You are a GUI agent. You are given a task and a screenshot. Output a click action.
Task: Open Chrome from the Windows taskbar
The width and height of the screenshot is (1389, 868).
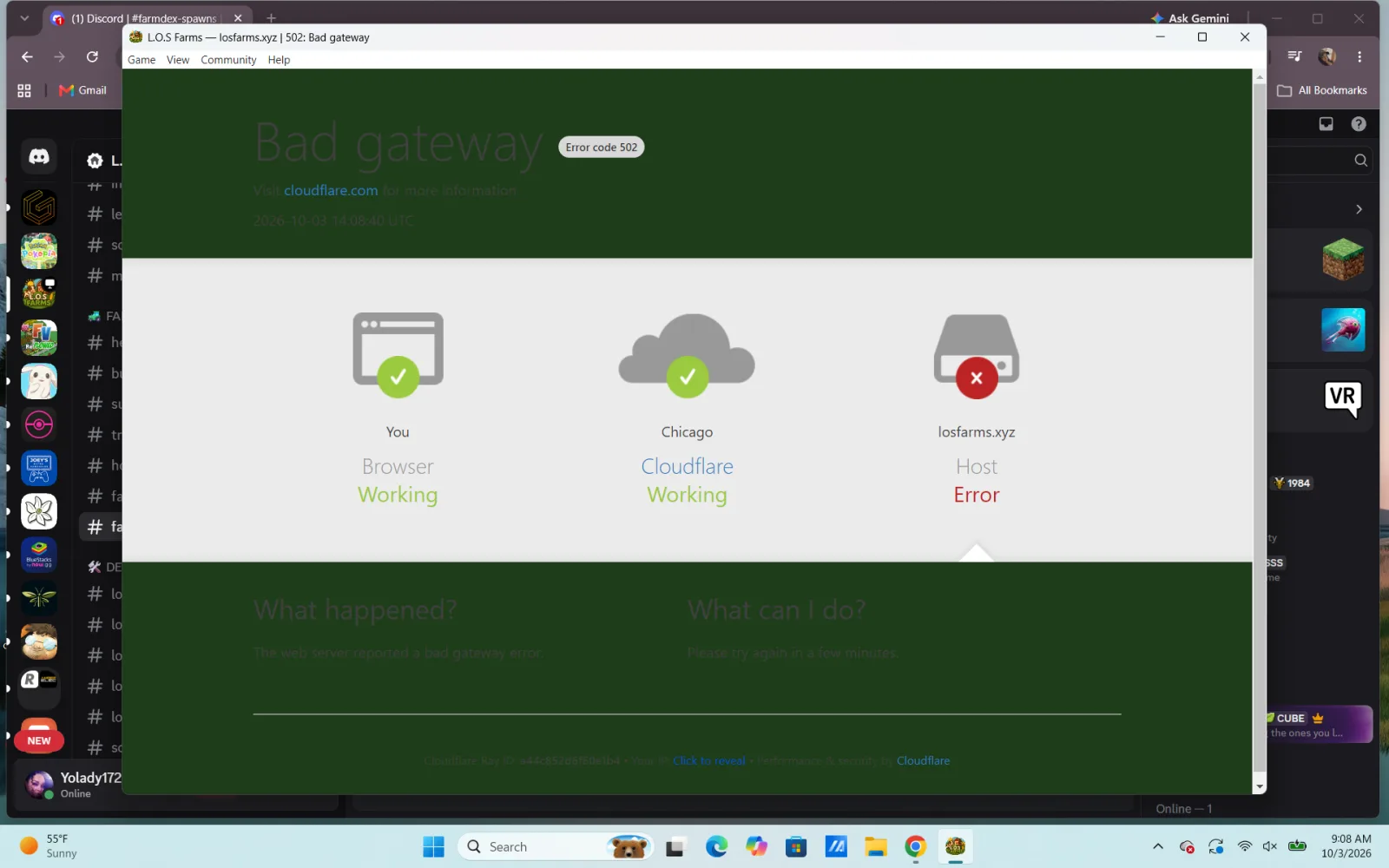tap(915, 846)
